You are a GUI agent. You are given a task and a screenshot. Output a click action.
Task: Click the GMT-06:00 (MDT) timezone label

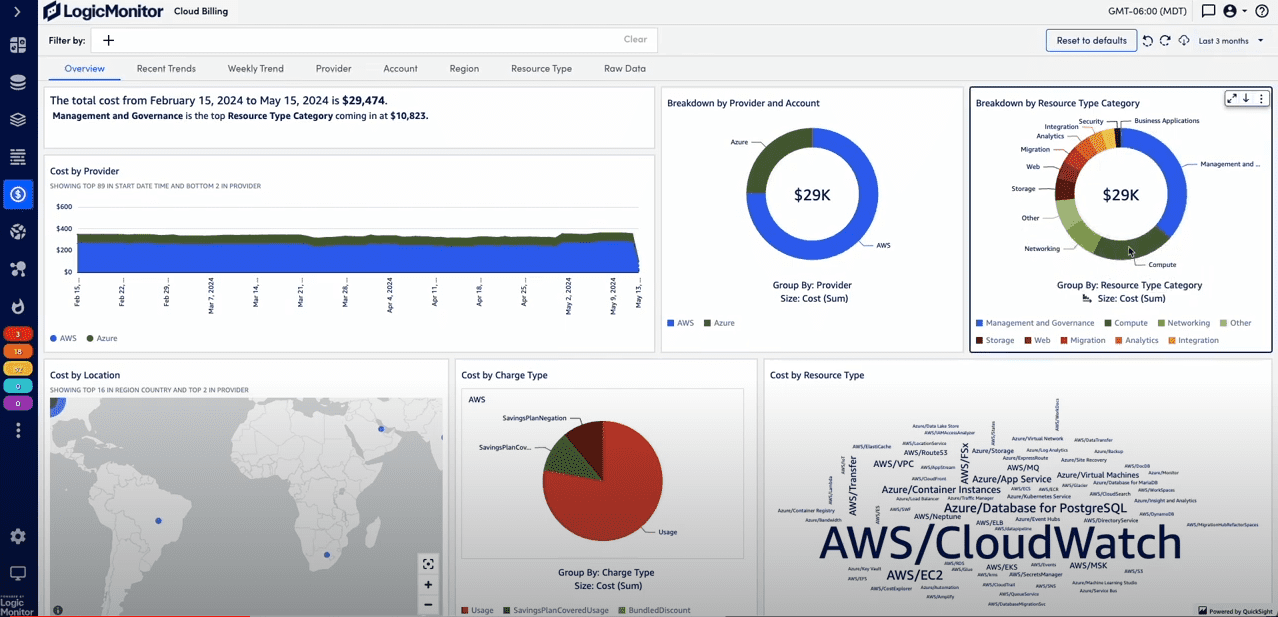[x=1148, y=12]
